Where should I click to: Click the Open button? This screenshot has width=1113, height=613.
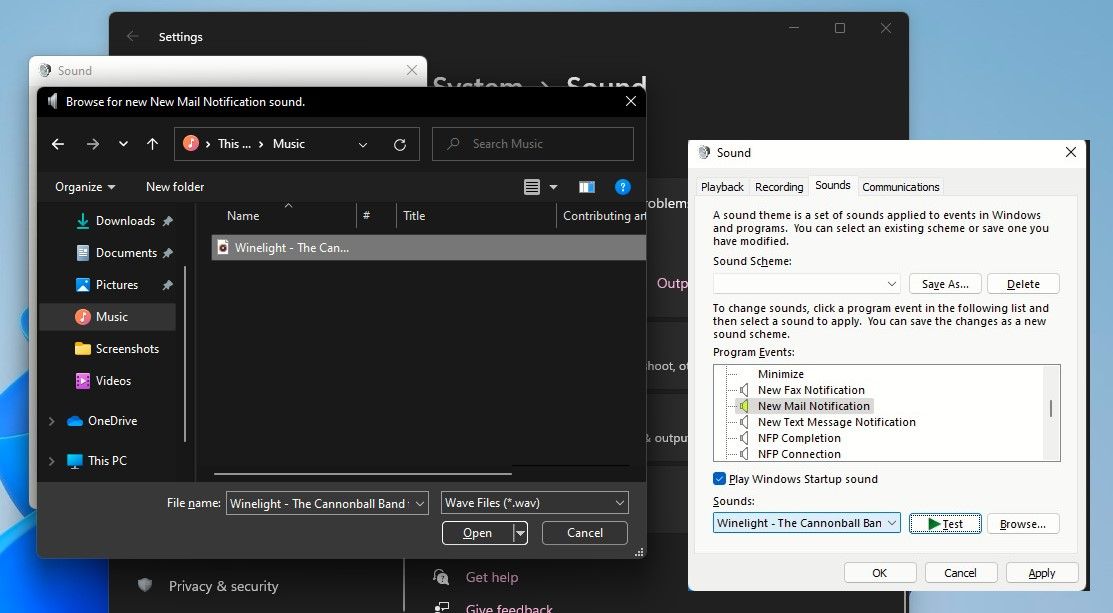click(477, 533)
